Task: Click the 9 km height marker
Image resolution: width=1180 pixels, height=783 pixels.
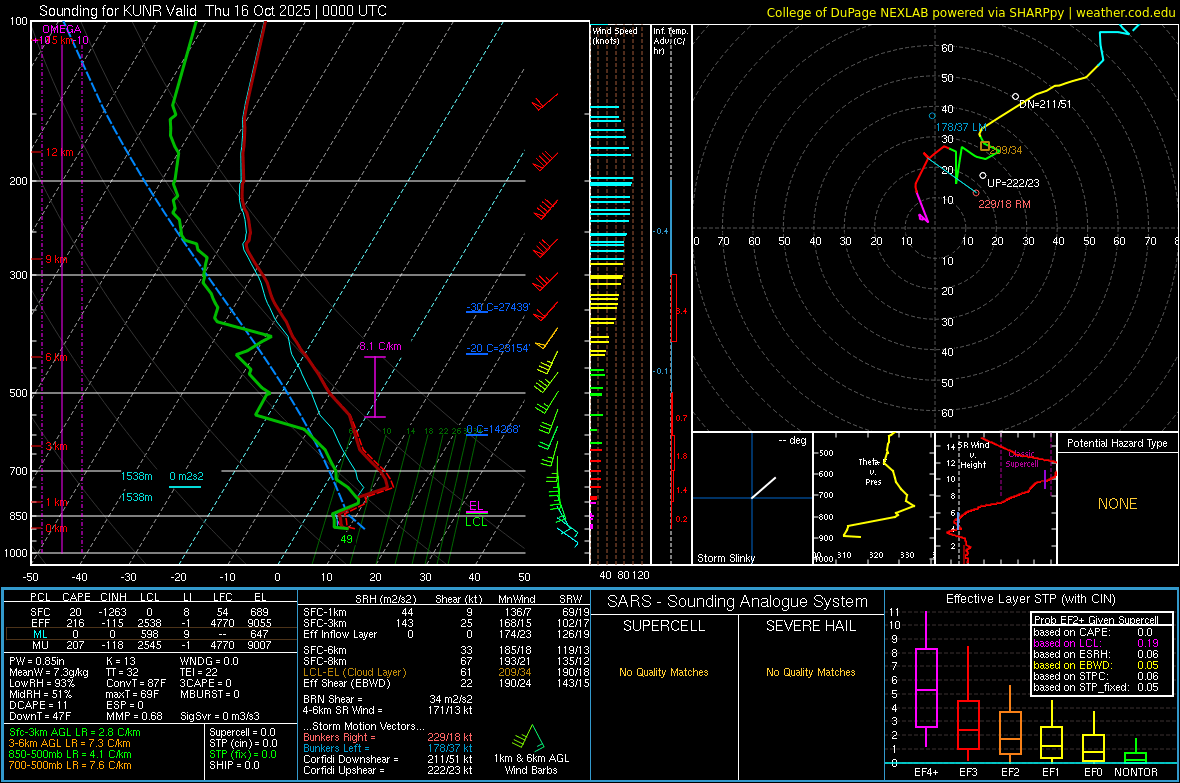Action: coord(56,259)
